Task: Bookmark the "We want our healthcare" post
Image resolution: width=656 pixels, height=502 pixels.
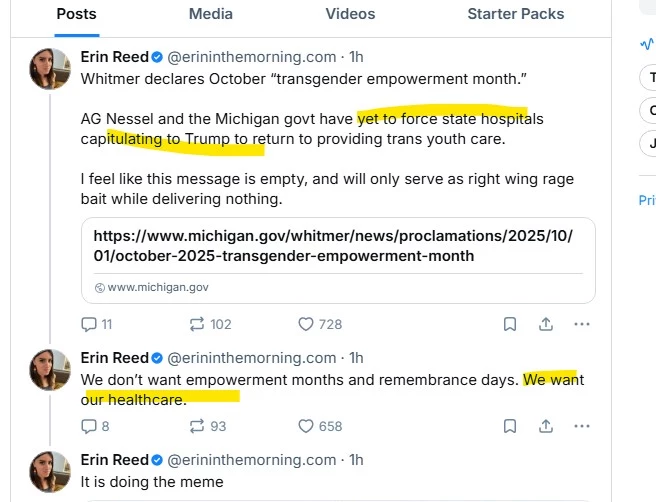Action: 509,426
